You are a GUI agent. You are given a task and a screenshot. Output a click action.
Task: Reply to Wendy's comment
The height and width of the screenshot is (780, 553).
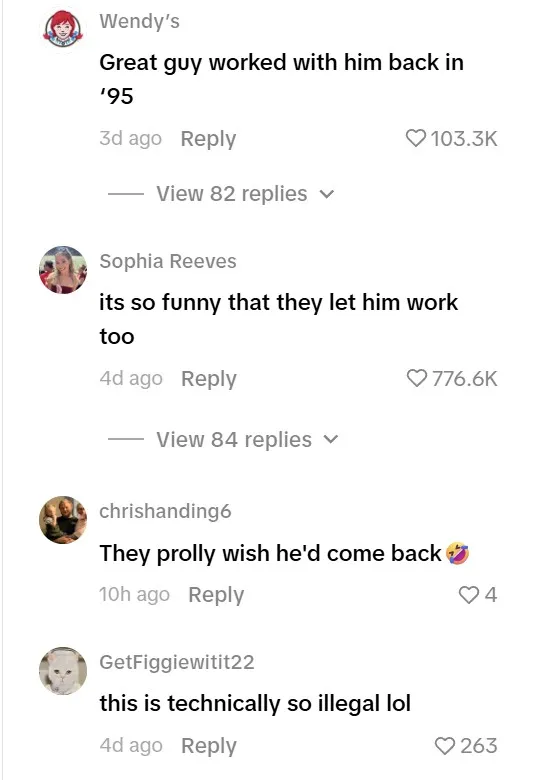208,139
